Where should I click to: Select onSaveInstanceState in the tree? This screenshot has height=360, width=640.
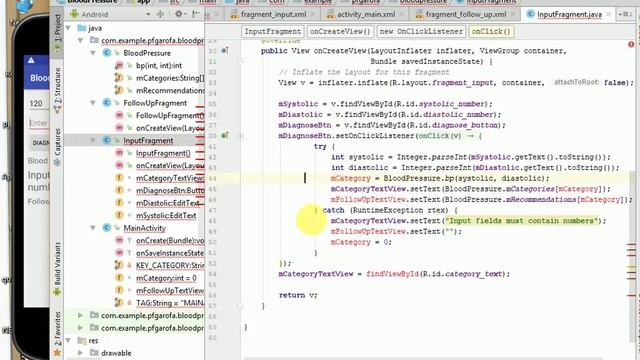point(170,253)
